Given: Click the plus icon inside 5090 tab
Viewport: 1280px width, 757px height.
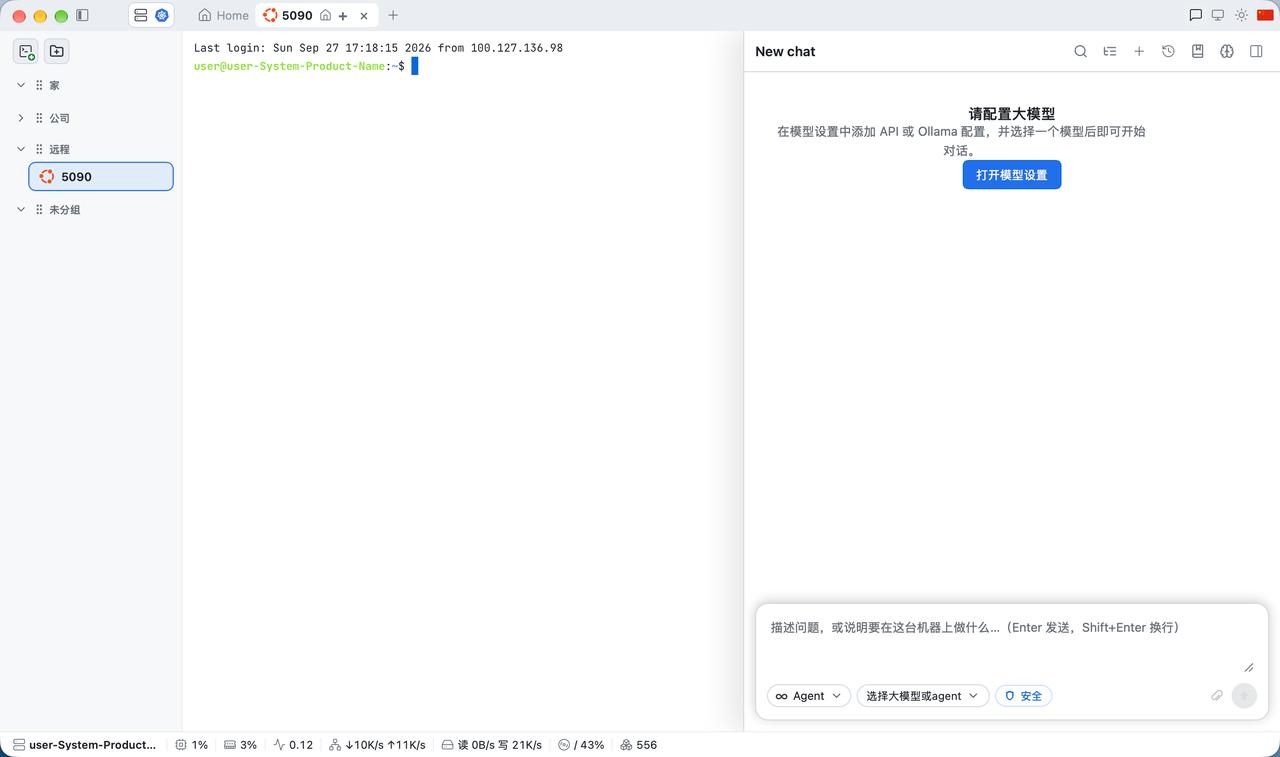Looking at the screenshot, I should (x=343, y=16).
